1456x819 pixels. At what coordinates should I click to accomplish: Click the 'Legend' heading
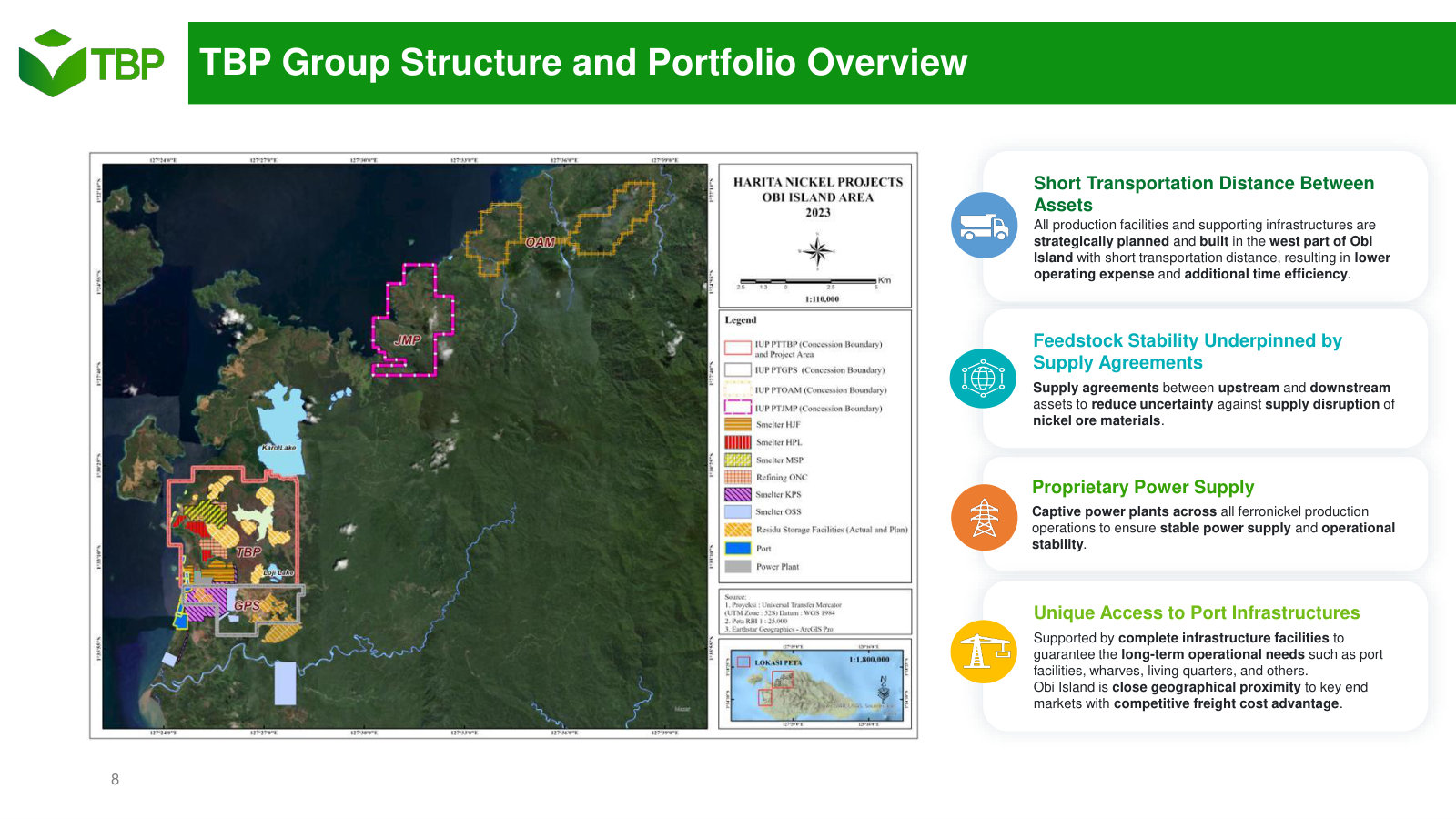(741, 320)
